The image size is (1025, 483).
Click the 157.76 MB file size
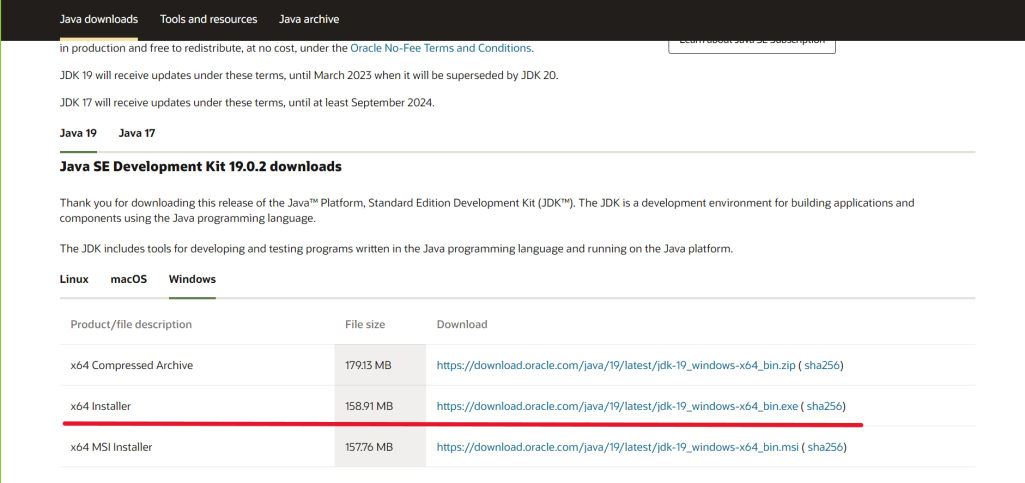369,447
